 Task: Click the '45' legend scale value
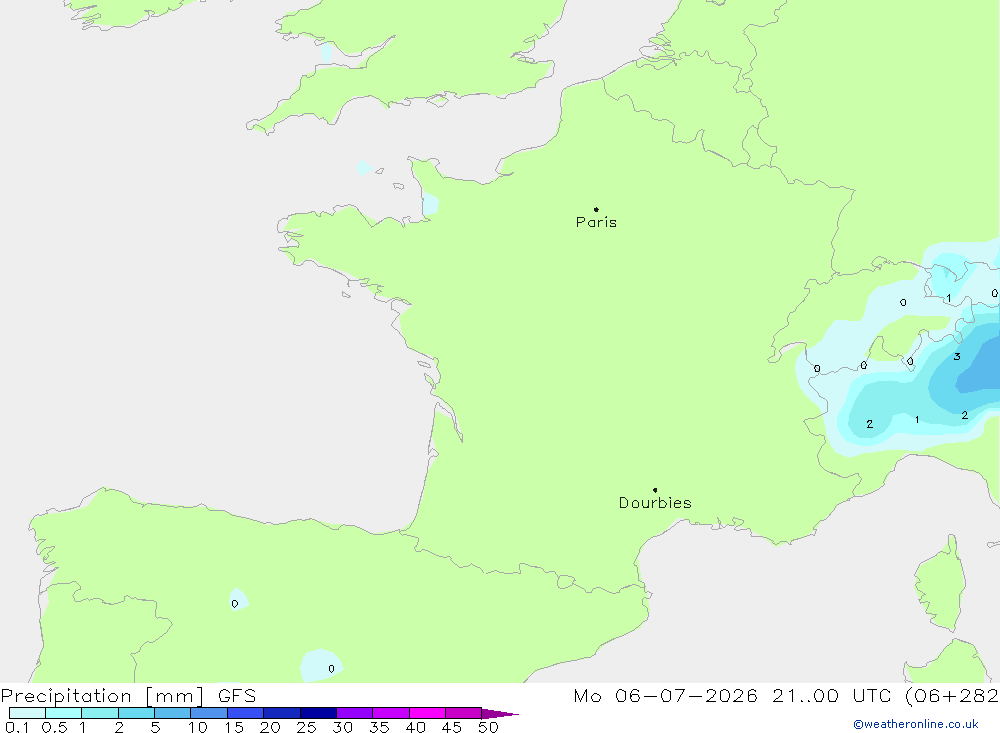click(452, 727)
